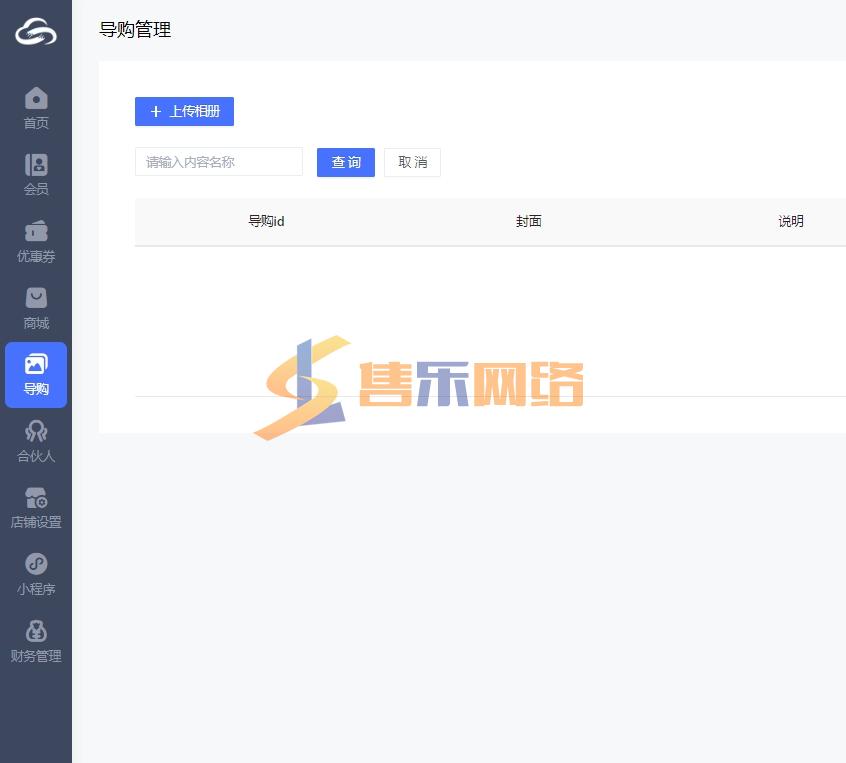Click the 导购管理 page title
The image size is (846, 763).
135,30
